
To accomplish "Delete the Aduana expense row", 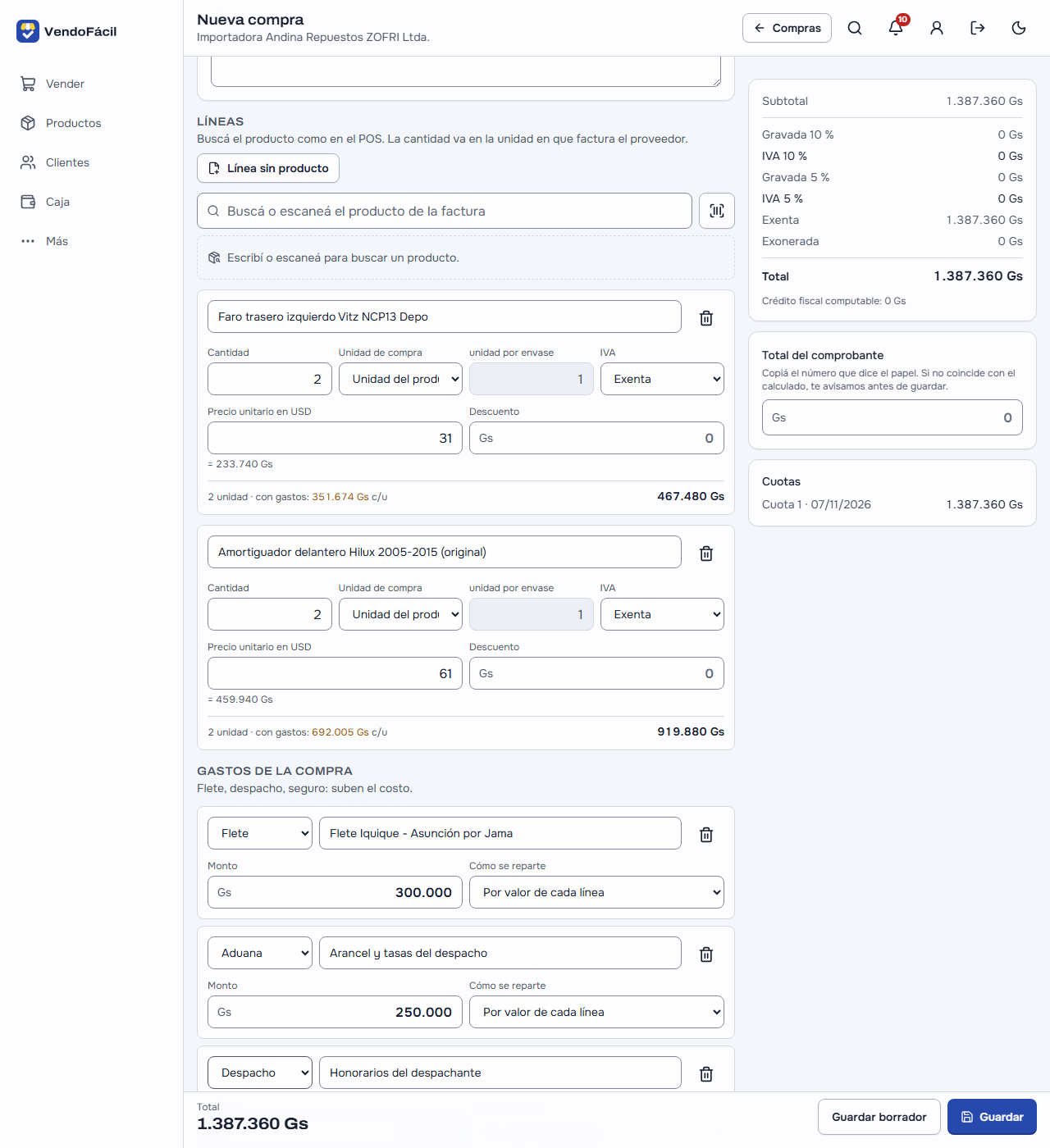I will pos(706,954).
